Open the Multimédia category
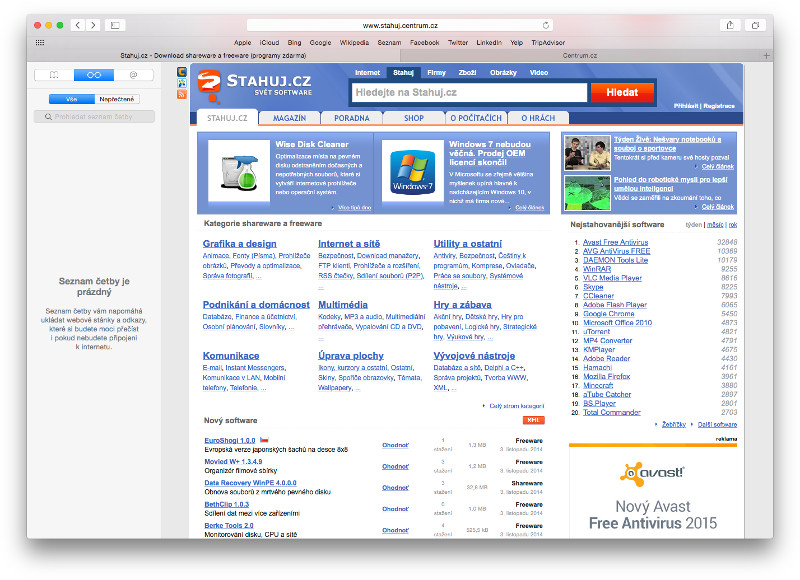 tap(343, 305)
